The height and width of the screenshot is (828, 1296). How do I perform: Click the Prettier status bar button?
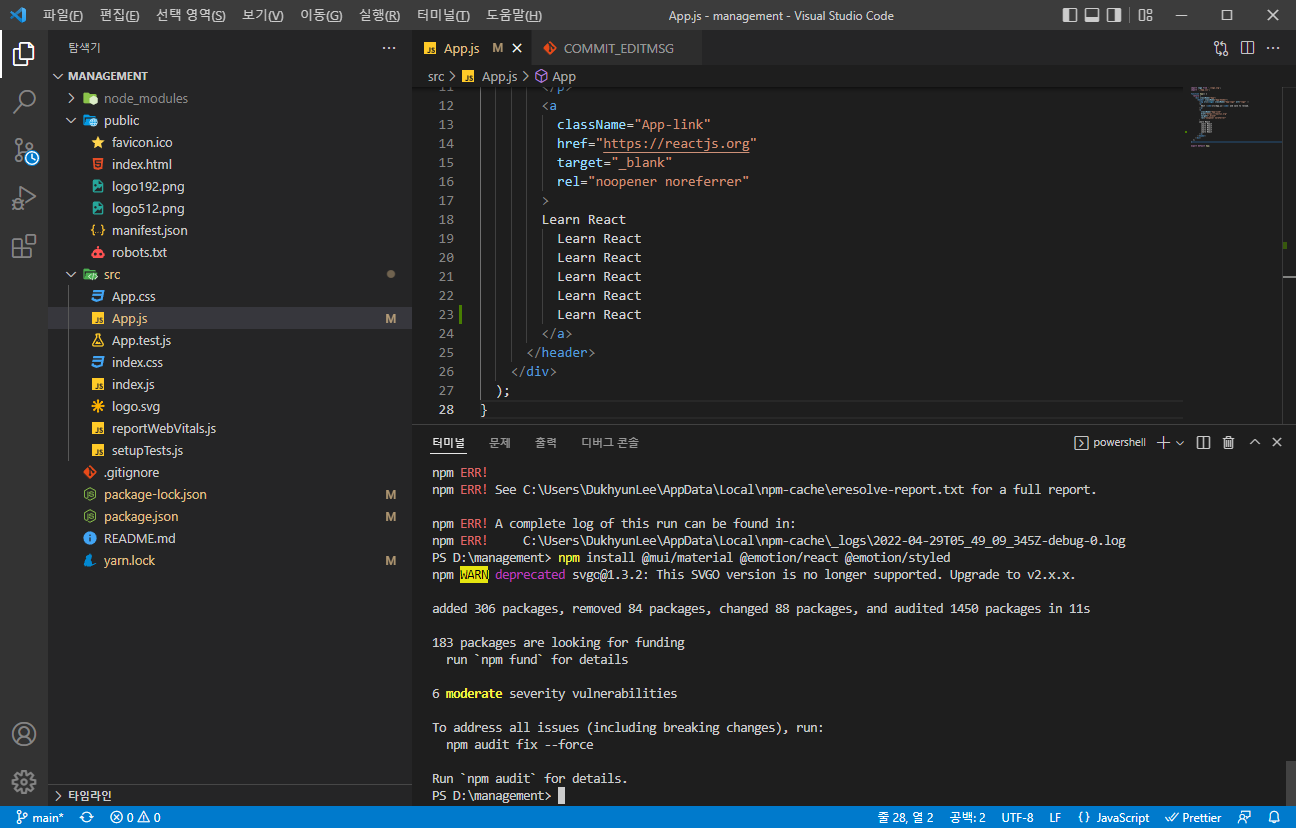pyautogui.click(x=1194, y=817)
